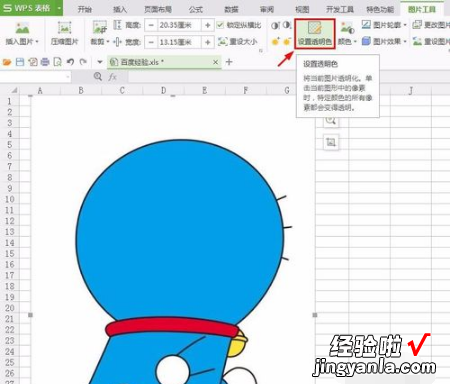The height and width of the screenshot is (384, 452).
Task: Expand the Picture Effects dropdown arrow
Action: point(405,42)
